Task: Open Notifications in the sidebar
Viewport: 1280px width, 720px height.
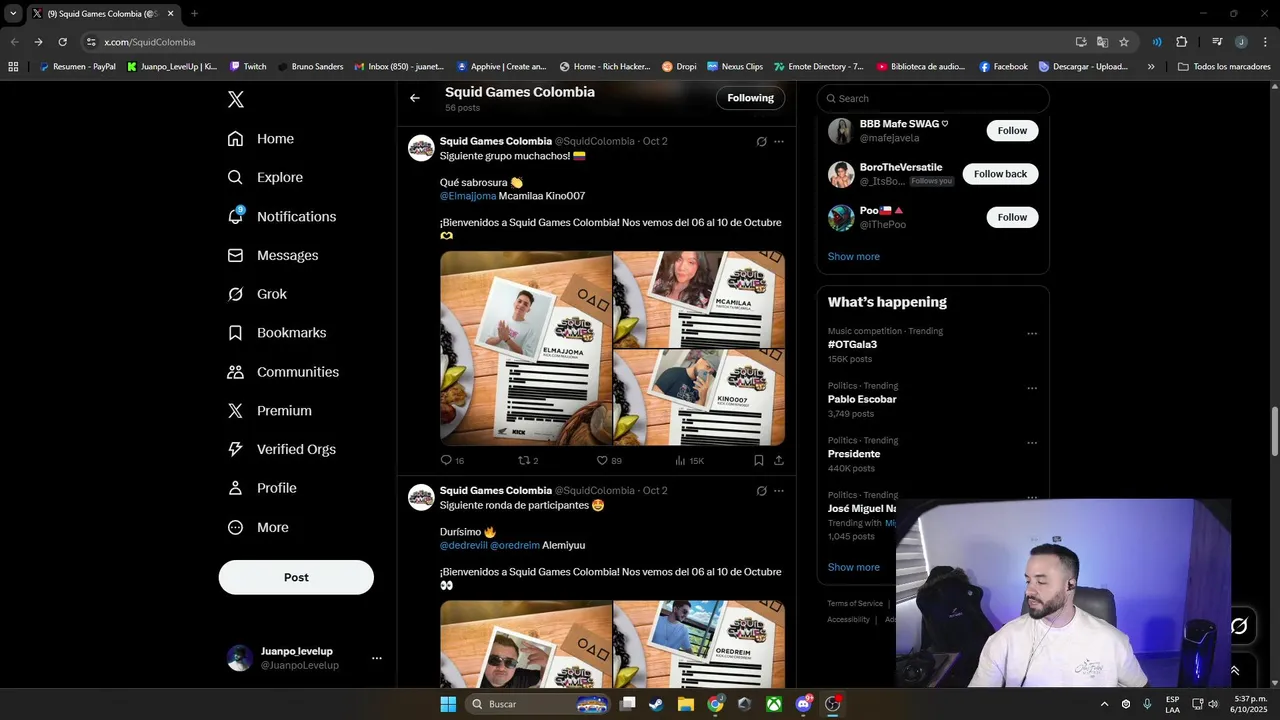Action: tap(282, 216)
